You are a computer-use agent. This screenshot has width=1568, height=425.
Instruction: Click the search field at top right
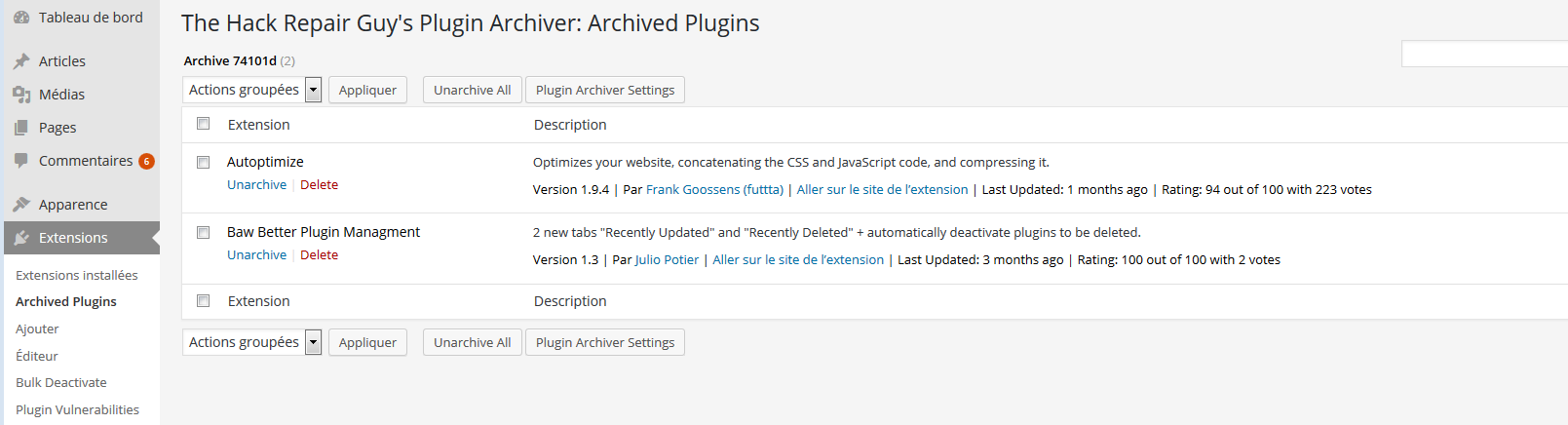[1484, 54]
